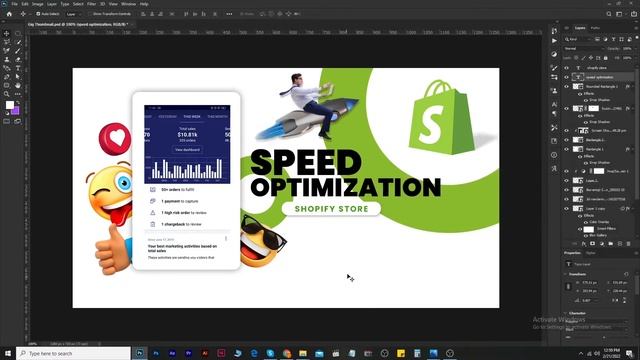Open the Layer menu
640x360 pixels.
pyautogui.click(x=52, y=4)
